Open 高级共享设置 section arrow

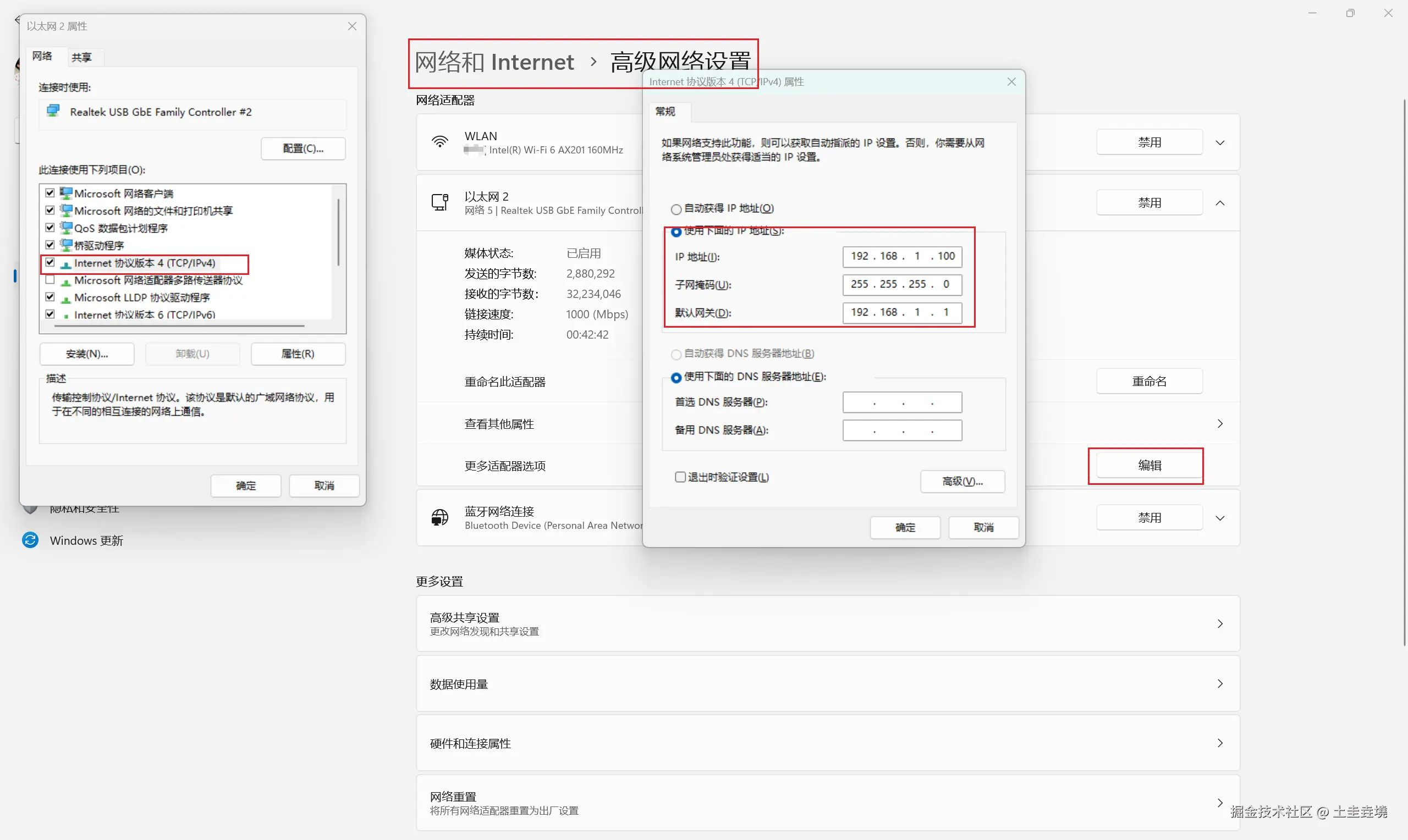[1220, 624]
